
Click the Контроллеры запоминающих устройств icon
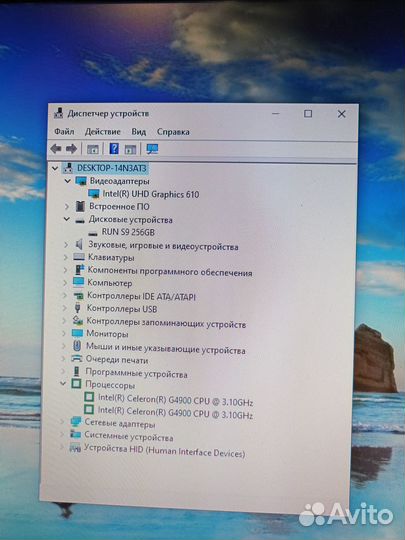coord(78,321)
